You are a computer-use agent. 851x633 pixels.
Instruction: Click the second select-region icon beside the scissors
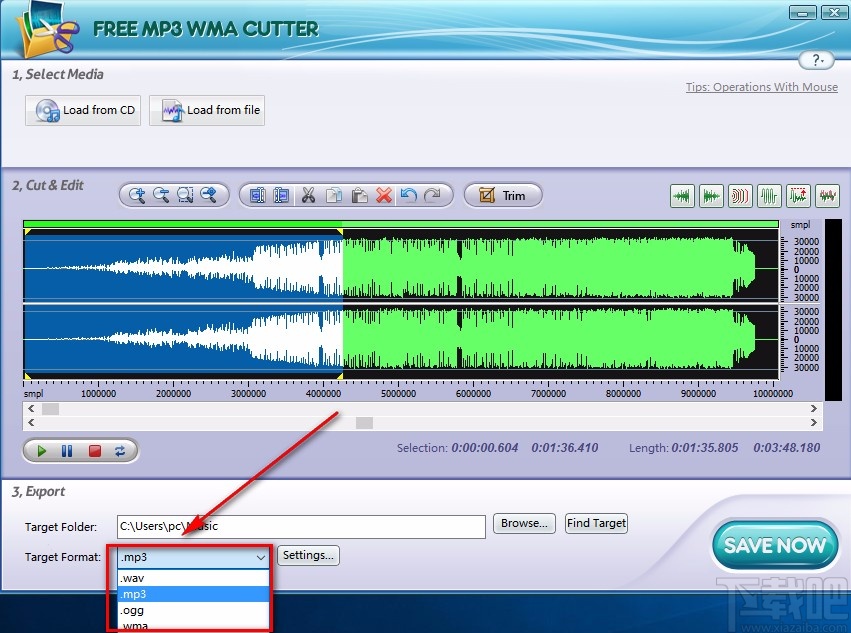point(282,195)
